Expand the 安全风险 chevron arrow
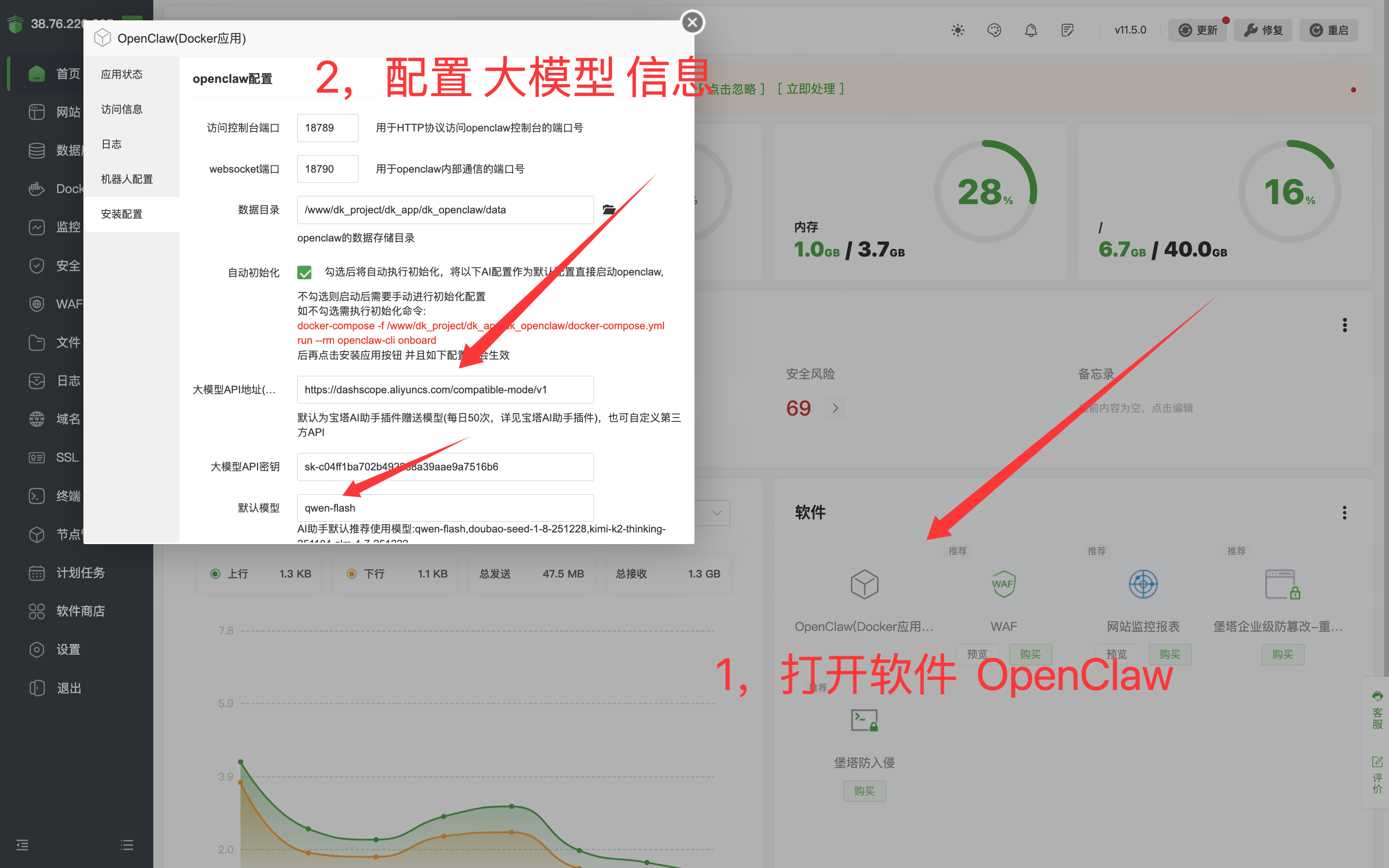Viewport: 1389px width, 868px height. point(835,408)
